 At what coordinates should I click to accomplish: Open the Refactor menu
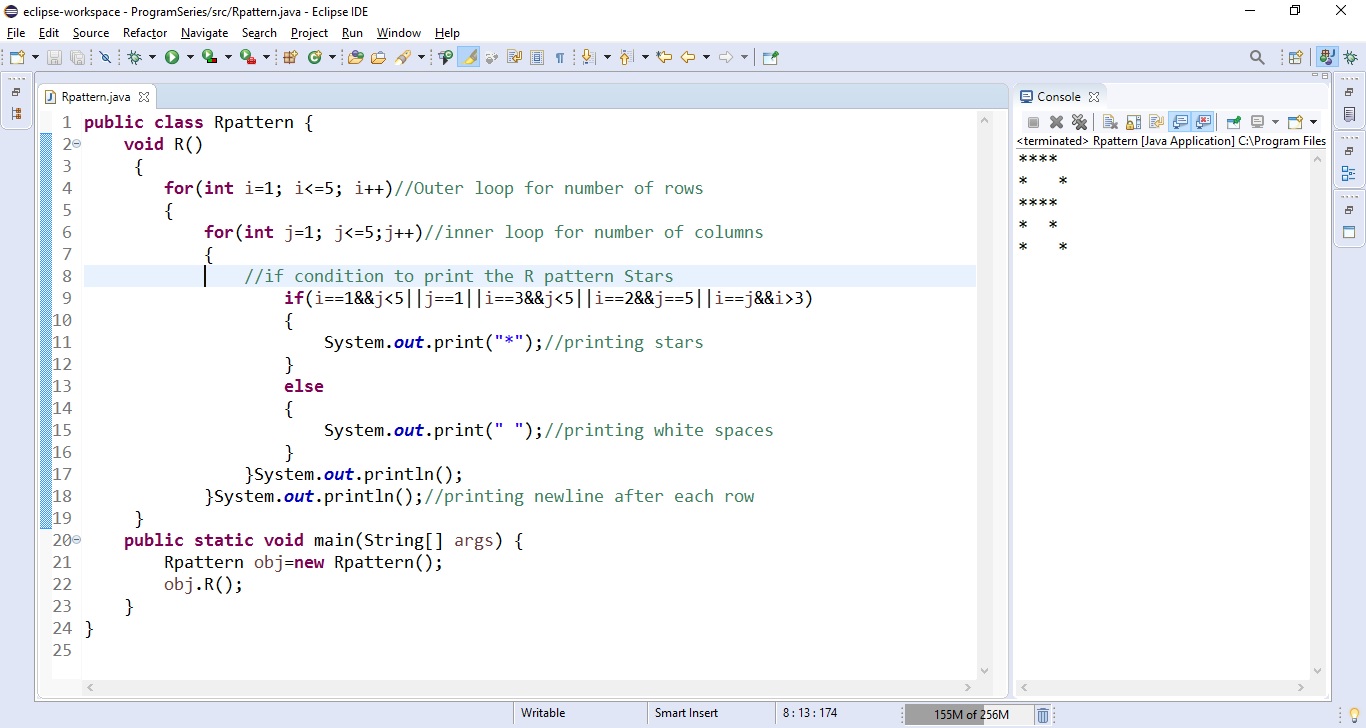click(144, 33)
